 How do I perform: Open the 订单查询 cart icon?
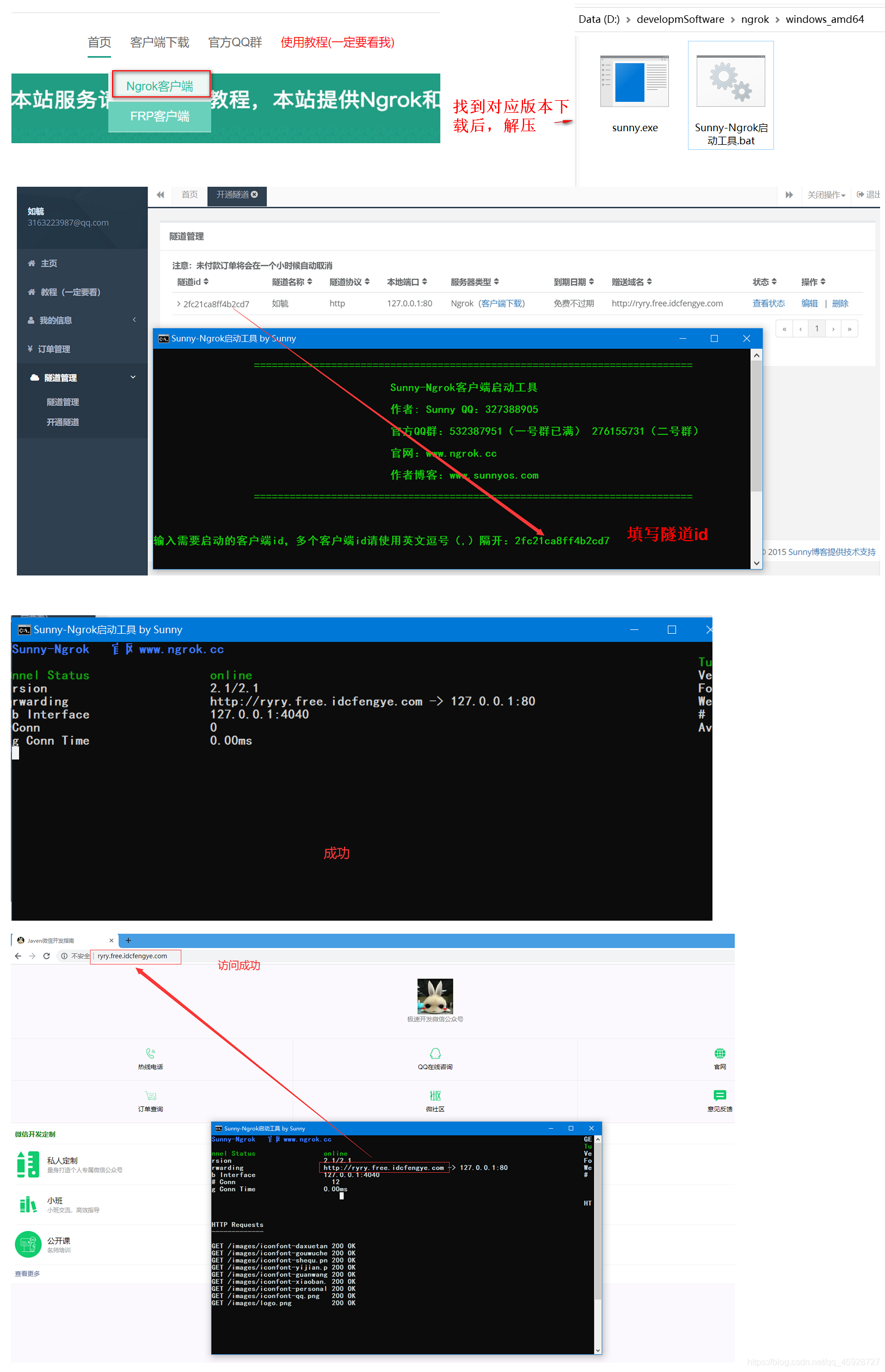[x=151, y=1095]
